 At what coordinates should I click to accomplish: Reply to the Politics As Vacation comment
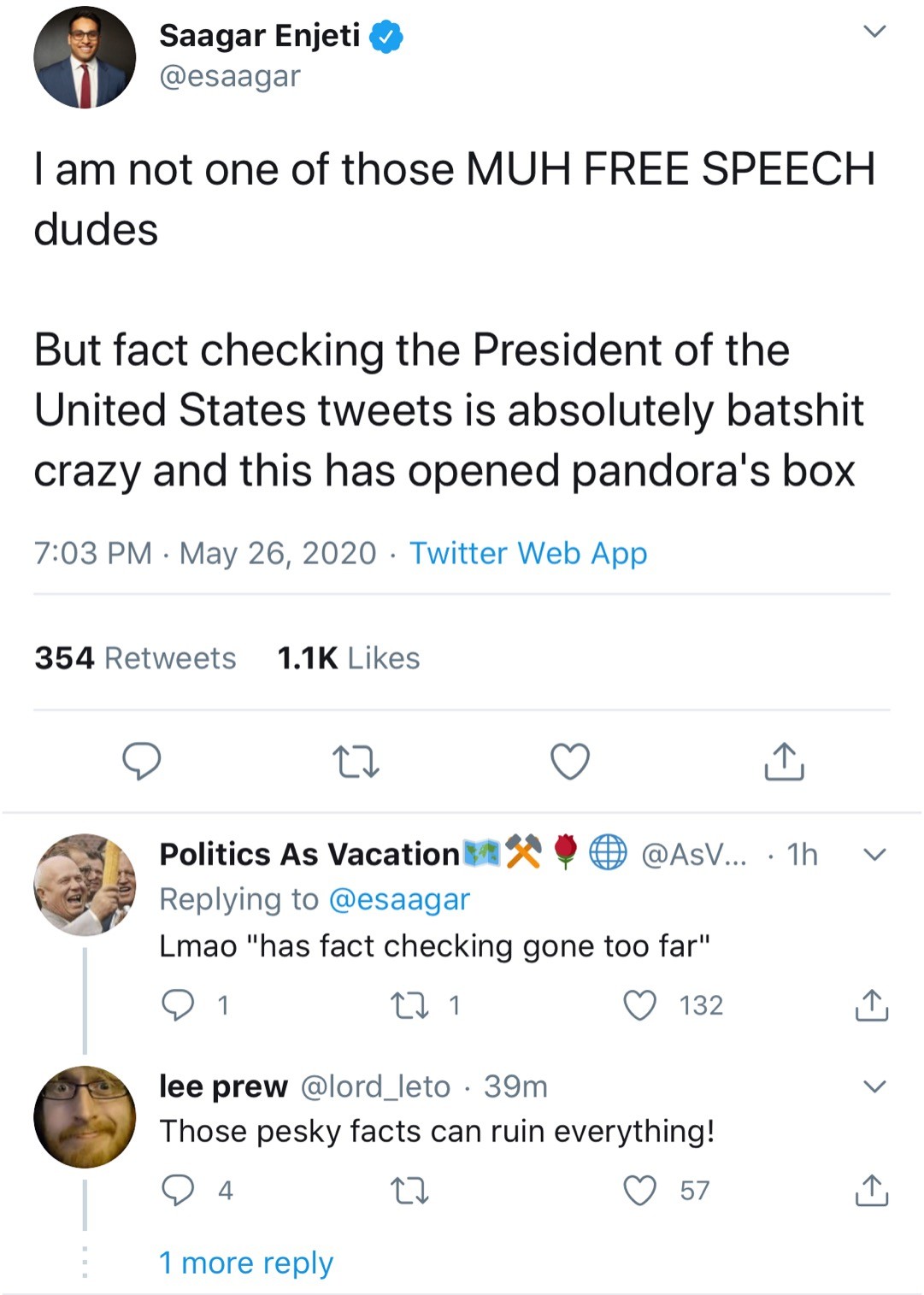(178, 1005)
